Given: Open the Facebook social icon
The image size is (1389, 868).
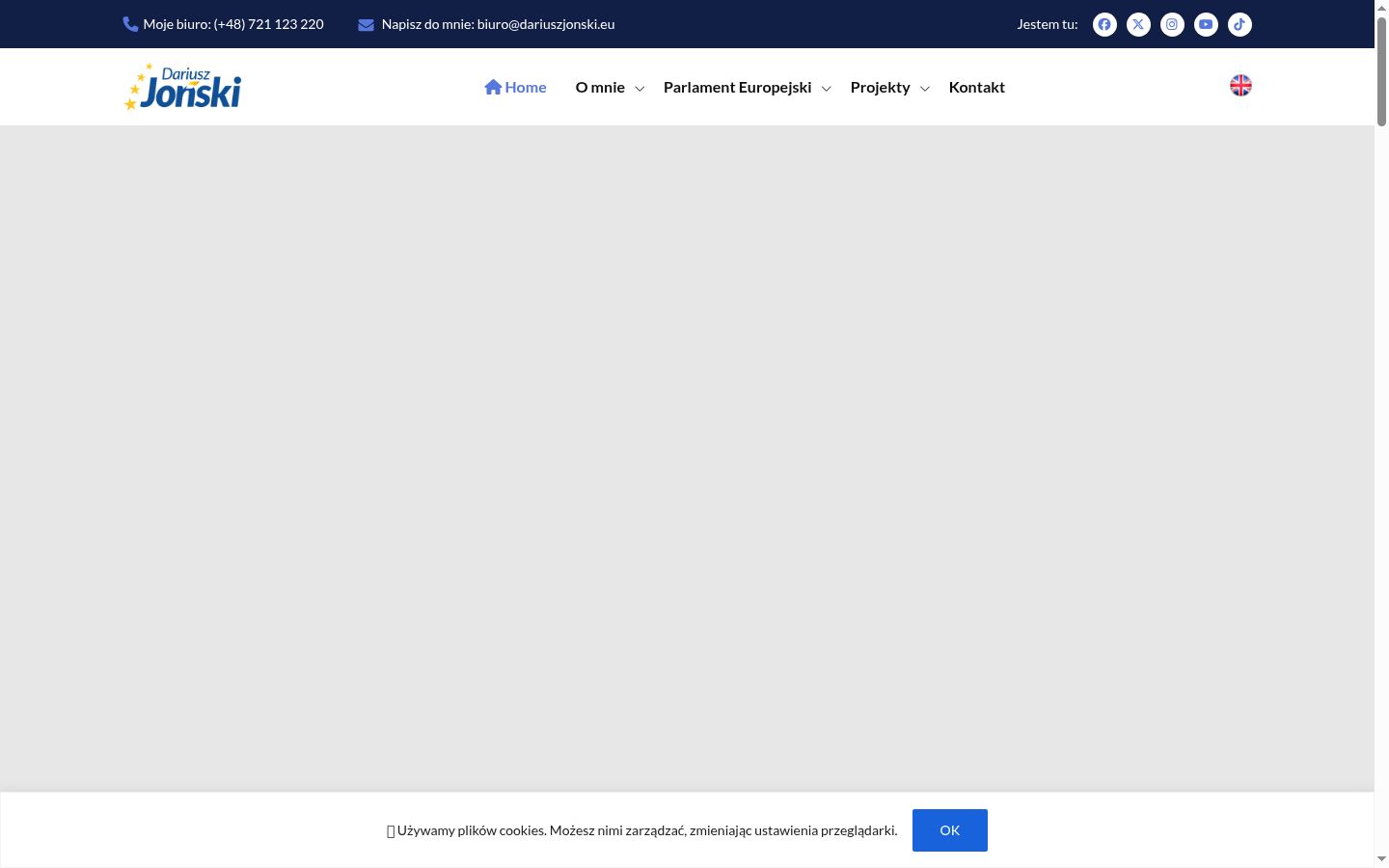Looking at the screenshot, I should click(1104, 24).
